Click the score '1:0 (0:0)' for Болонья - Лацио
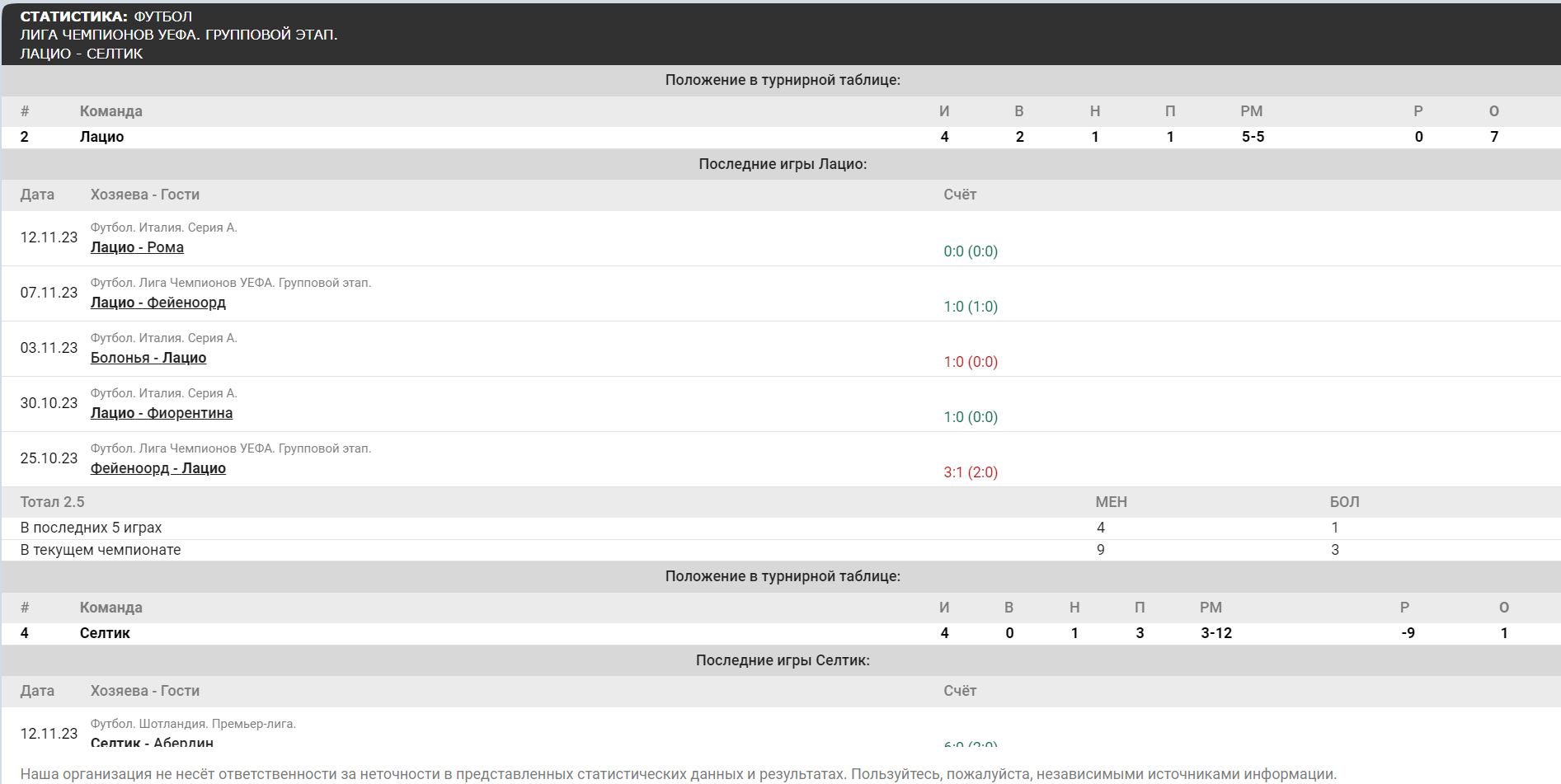The image size is (1561, 784). (x=971, y=362)
